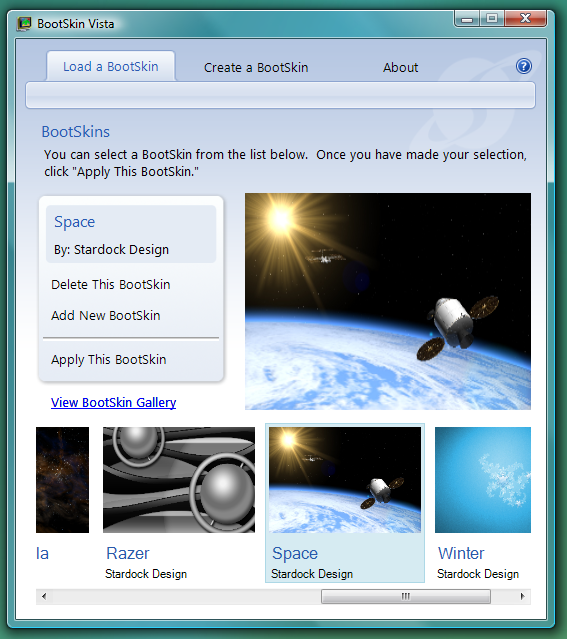Click the horizontal scrollbar thumb
567x639 pixels.
(406, 597)
